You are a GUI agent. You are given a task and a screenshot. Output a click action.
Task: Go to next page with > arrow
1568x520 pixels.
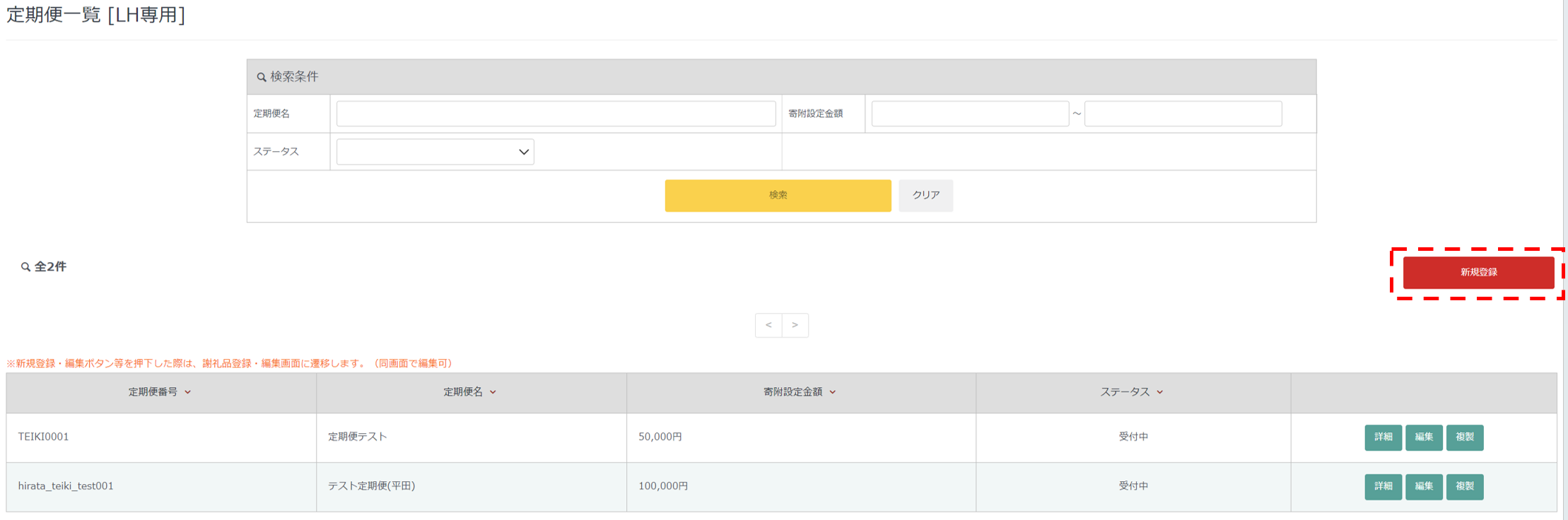pos(795,325)
